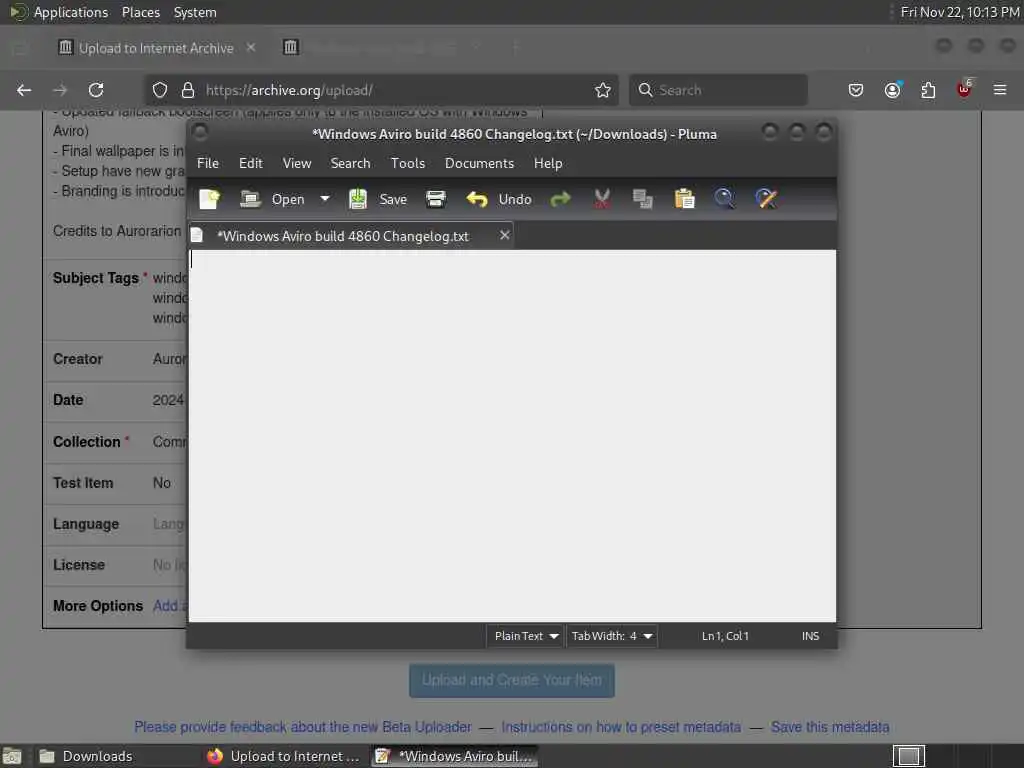
Task: Open the Plain Text syntax dropdown
Action: click(525, 636)
